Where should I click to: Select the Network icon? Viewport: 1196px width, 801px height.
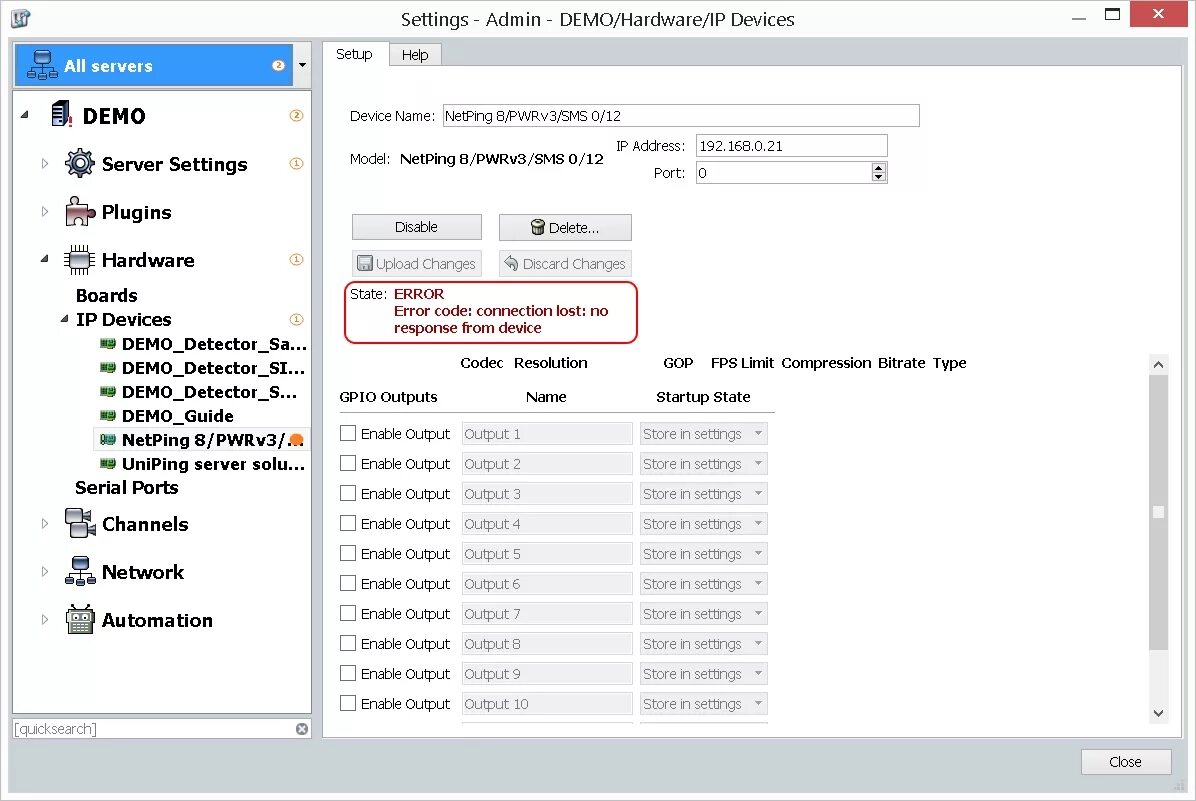click(79, 571)
